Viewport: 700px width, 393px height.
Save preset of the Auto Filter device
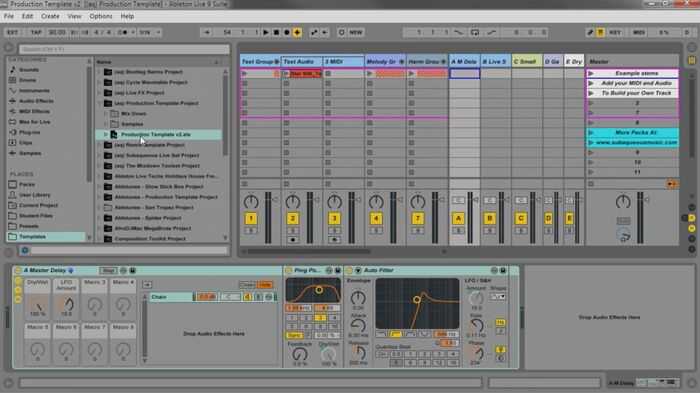(503, 271)
